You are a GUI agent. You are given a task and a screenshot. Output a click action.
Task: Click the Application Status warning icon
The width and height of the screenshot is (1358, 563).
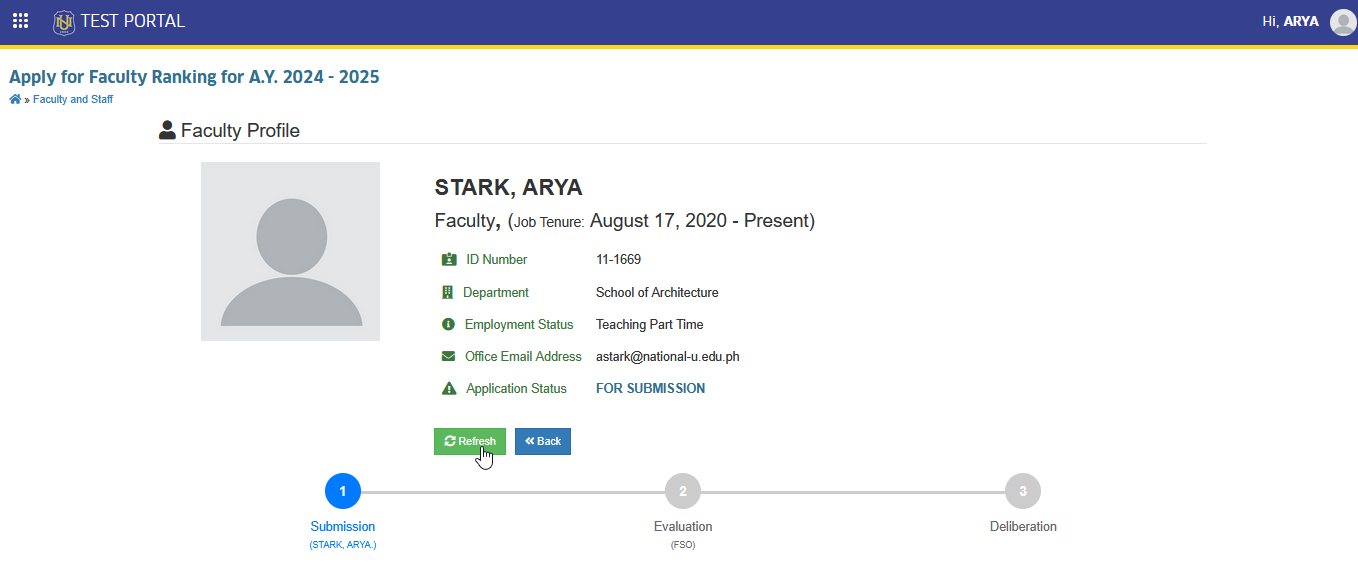point(449,389)
